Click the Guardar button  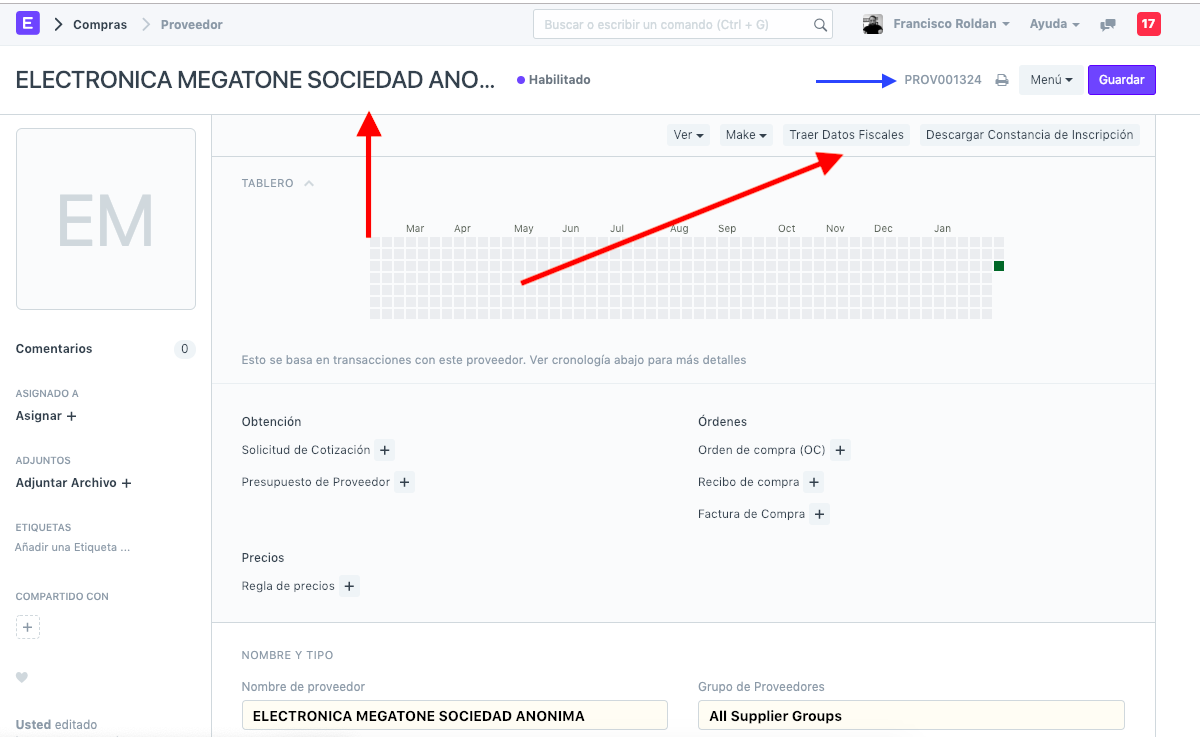tap(1122, 80)
